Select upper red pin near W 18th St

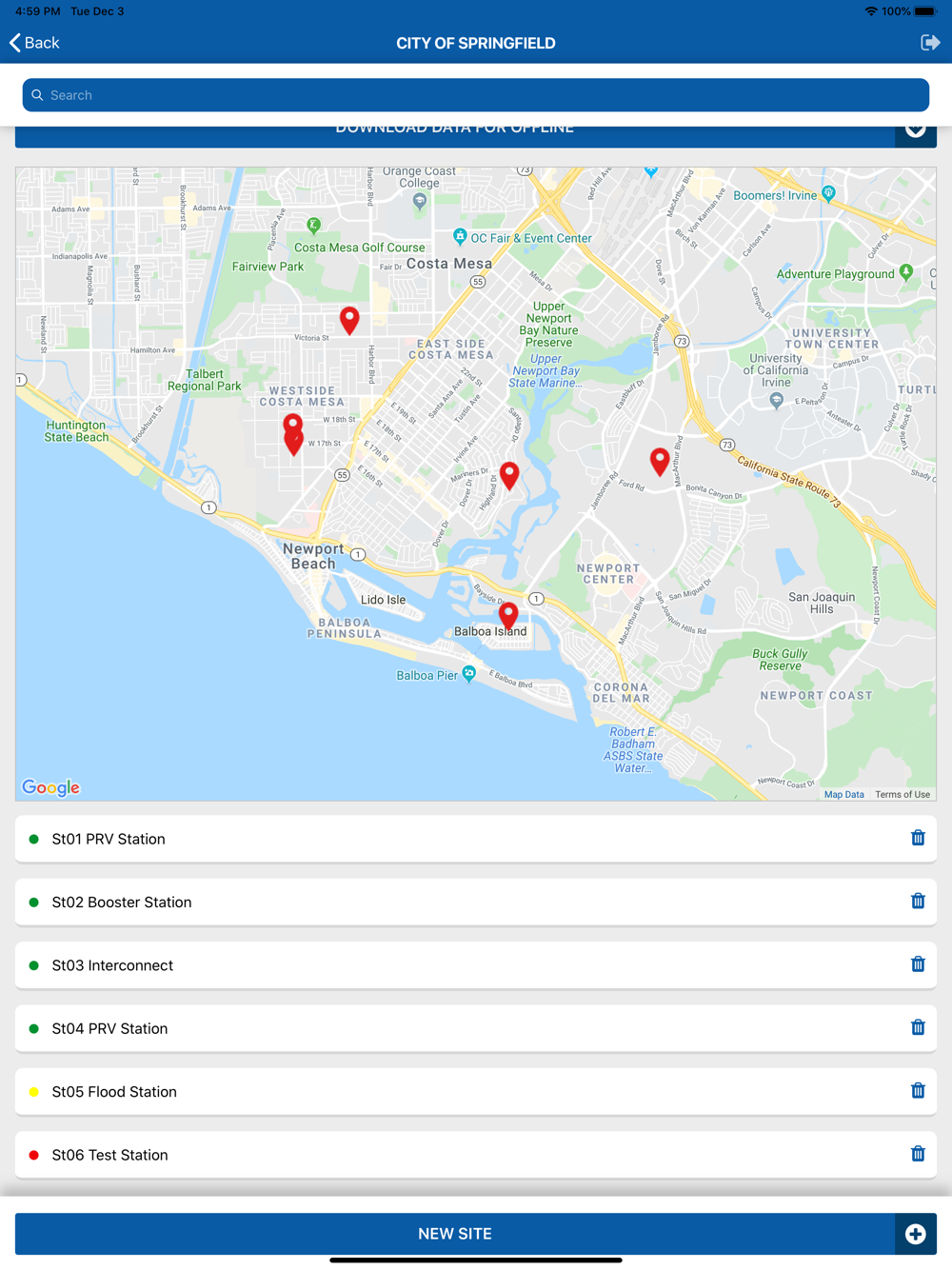(293, 422)
